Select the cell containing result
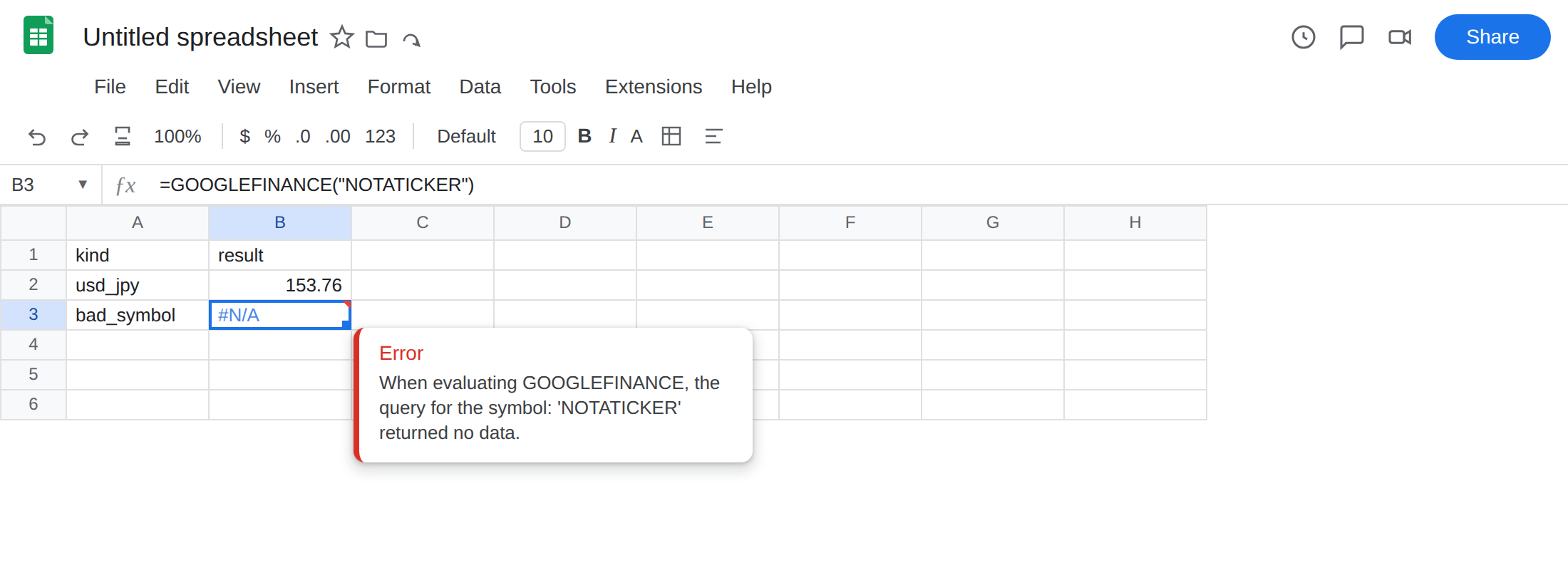 coord(280,255)
